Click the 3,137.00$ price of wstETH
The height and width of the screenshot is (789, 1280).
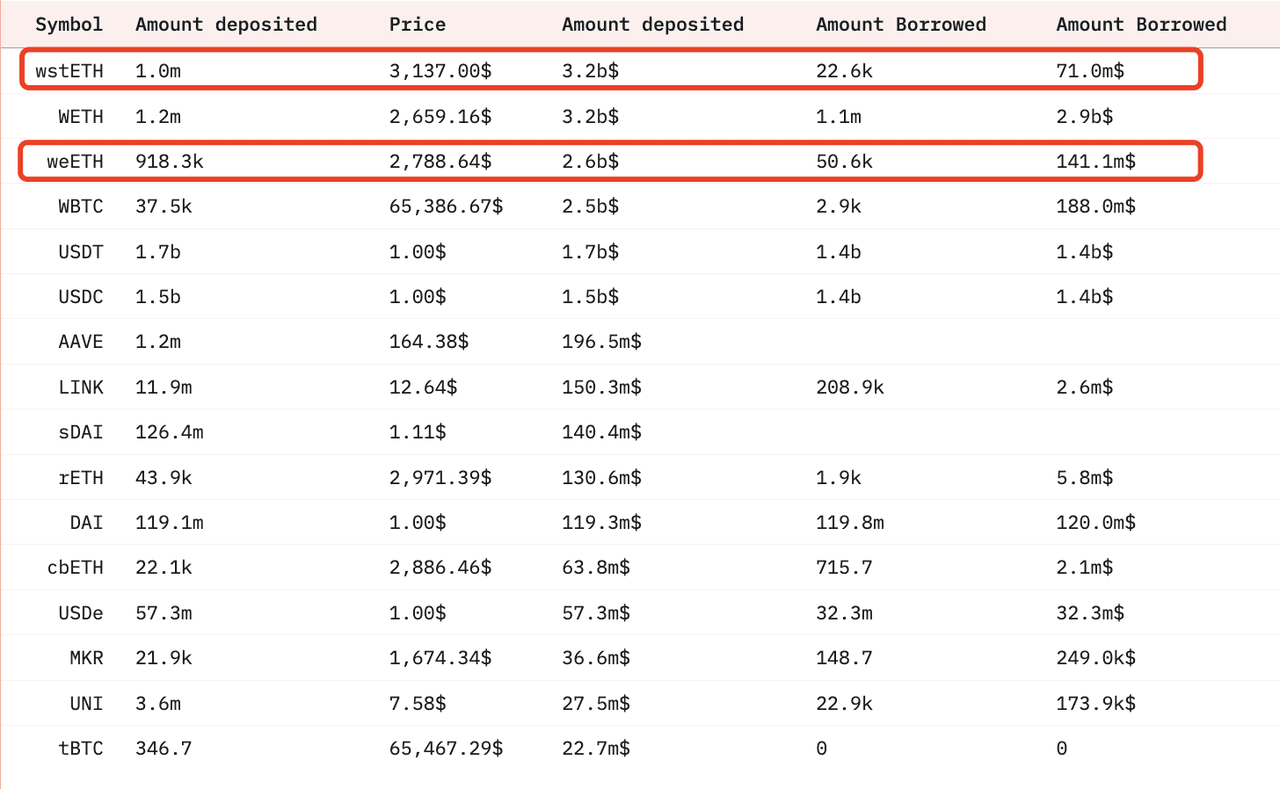[x=440, y=71]
